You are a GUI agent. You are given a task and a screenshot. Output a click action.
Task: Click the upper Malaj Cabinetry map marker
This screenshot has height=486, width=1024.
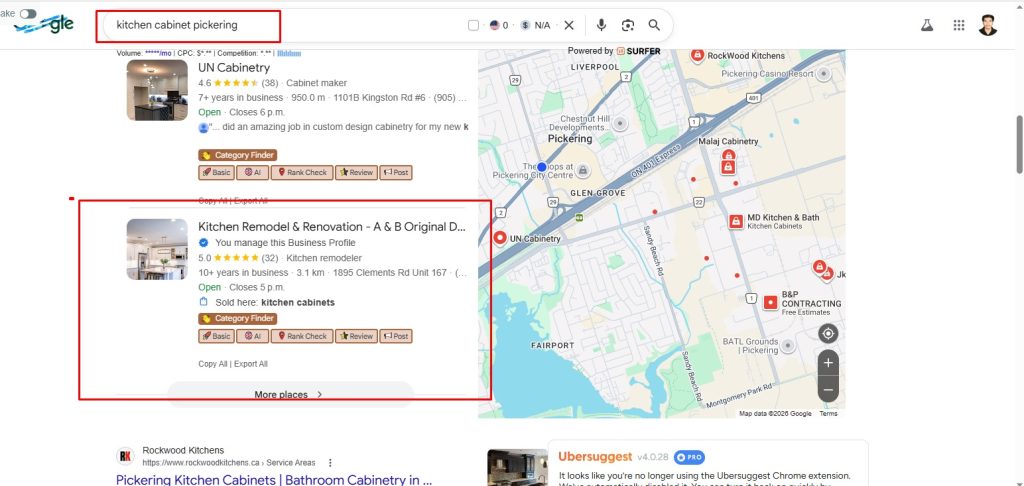click(728, 155)
